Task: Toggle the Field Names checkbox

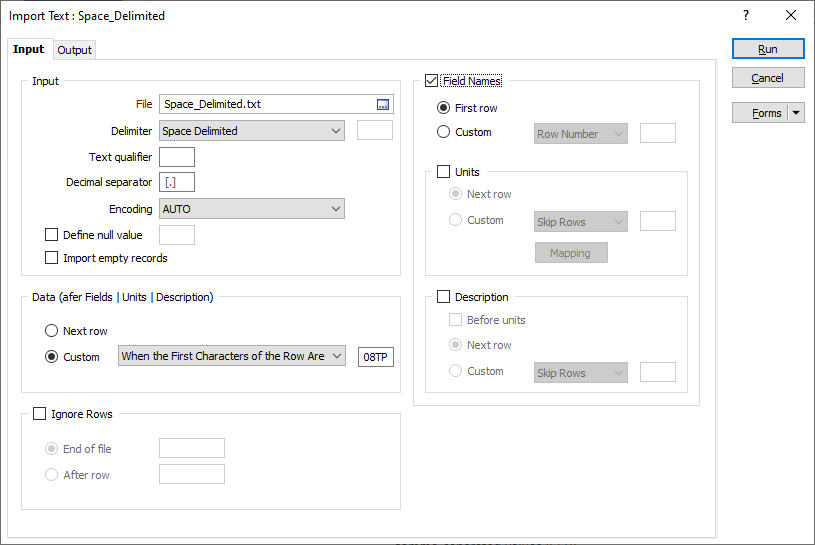Action: pos(431,81)
